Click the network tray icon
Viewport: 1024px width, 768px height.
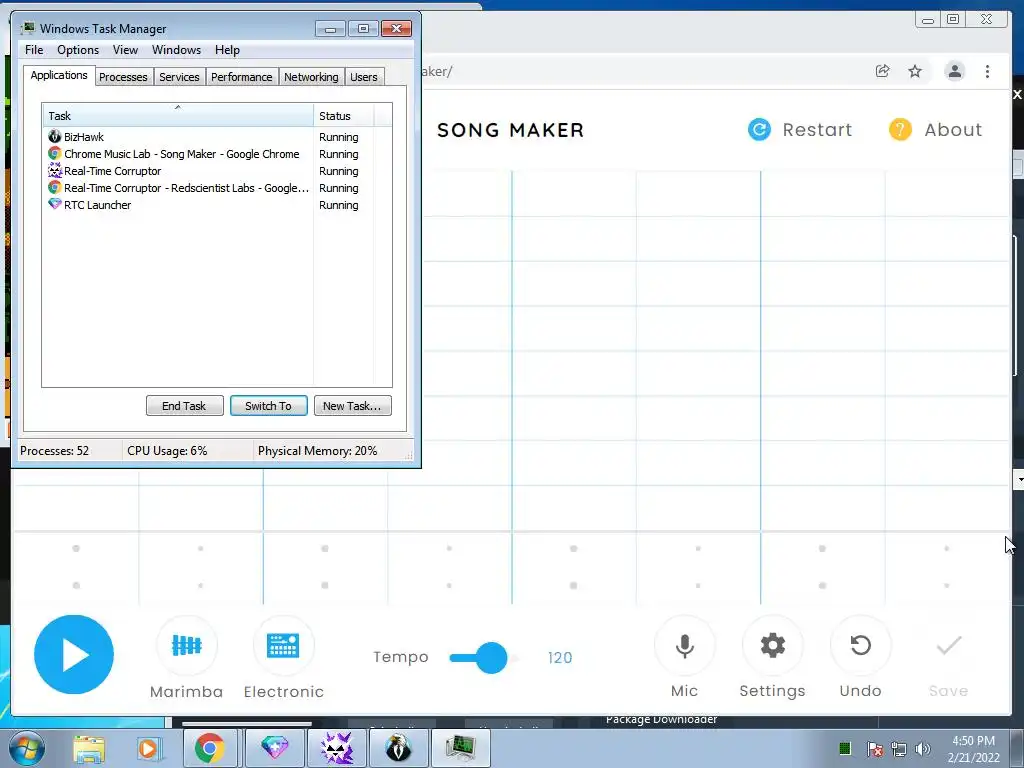(899, 749)
